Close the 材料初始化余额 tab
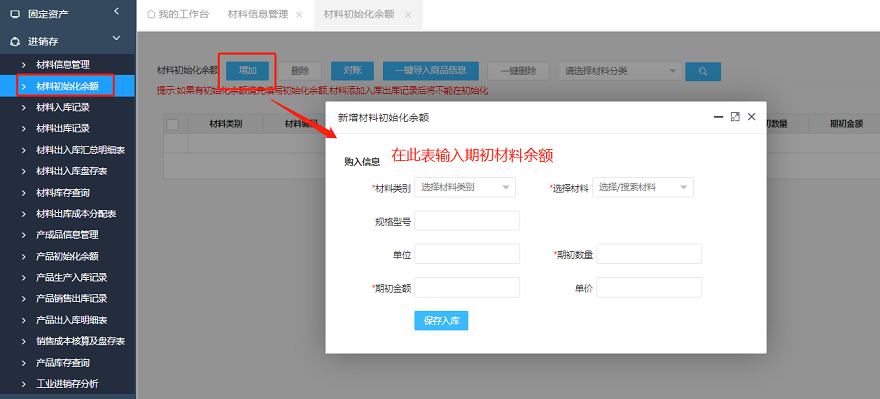880x399 pixels. pos(408,15)
